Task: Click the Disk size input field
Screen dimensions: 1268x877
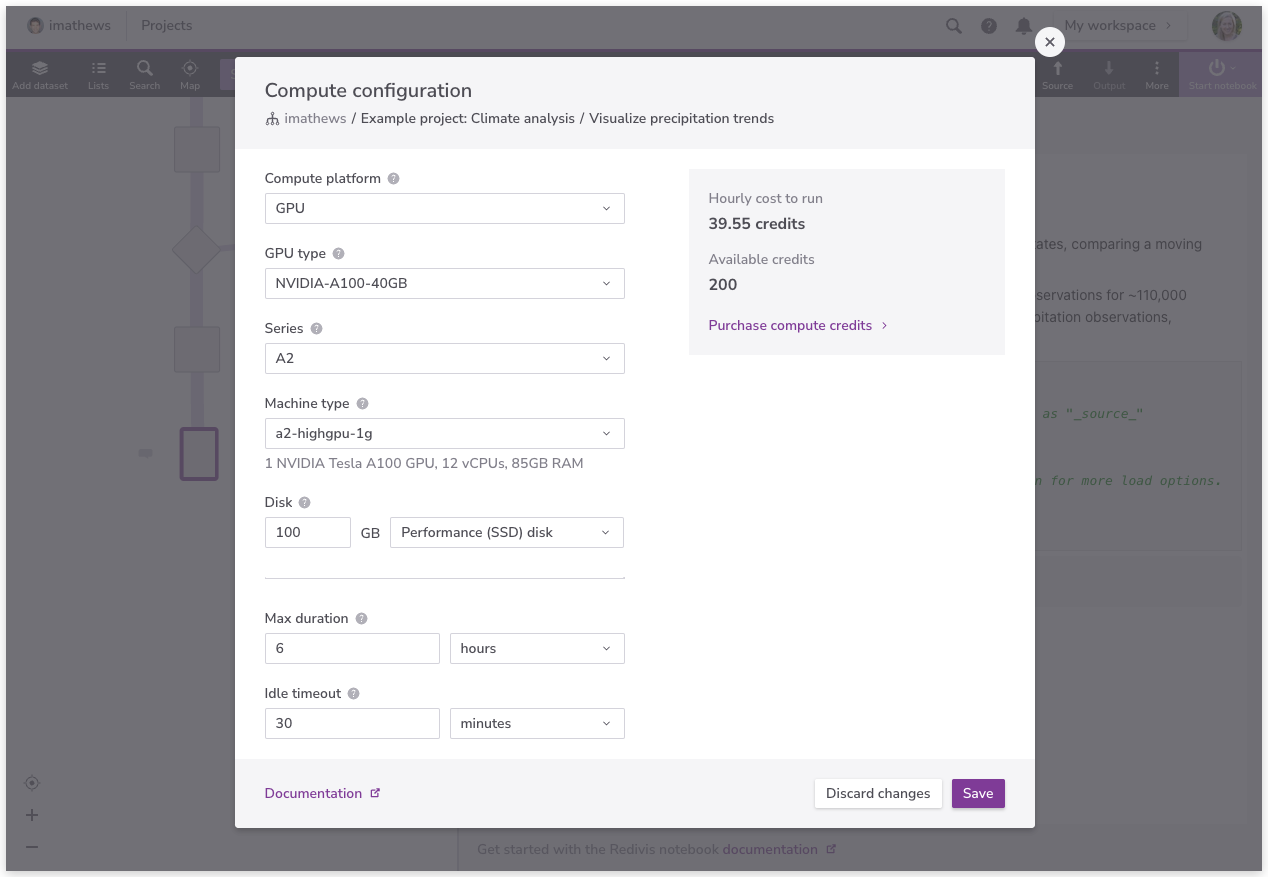Action: (x=307, y=532)
